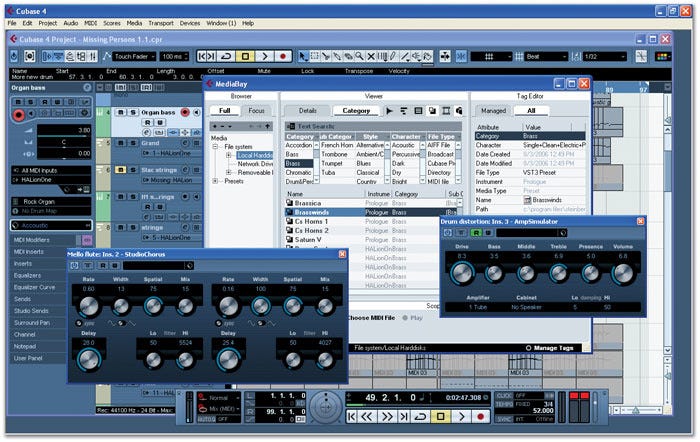This screenshot has height=442, width=700.
Task: Expand the Presets tree node
Action: 215,181
